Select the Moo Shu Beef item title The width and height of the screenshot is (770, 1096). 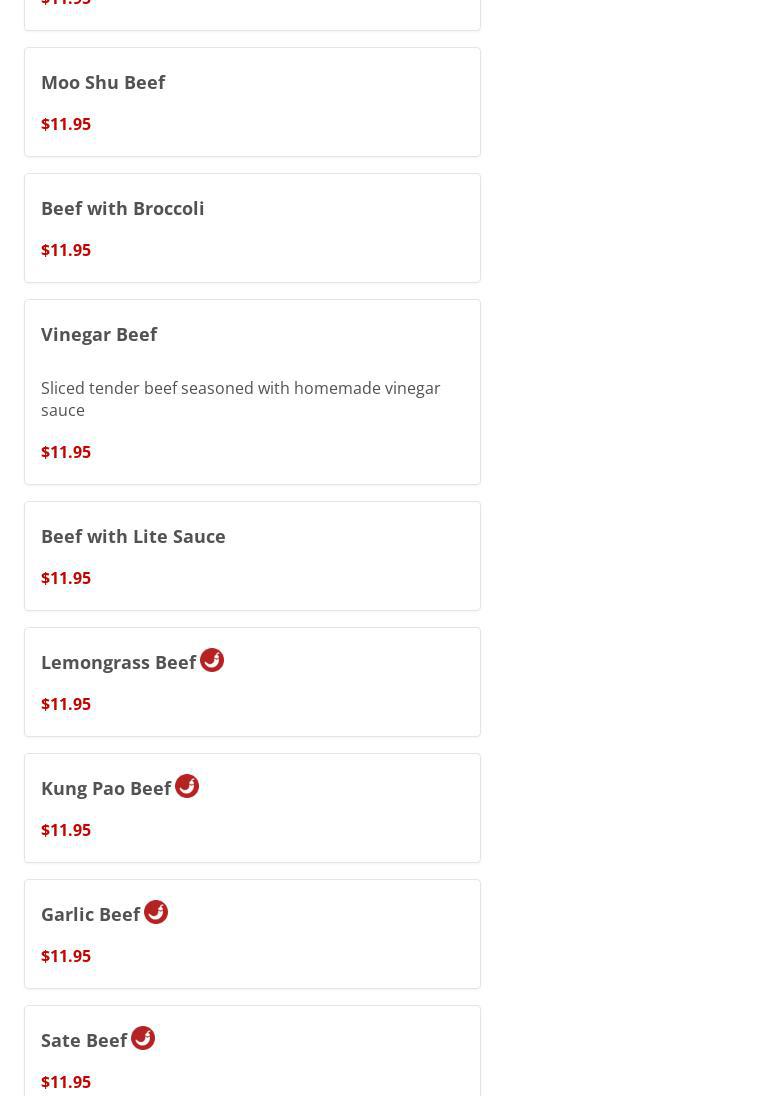(x=103, y=82)
